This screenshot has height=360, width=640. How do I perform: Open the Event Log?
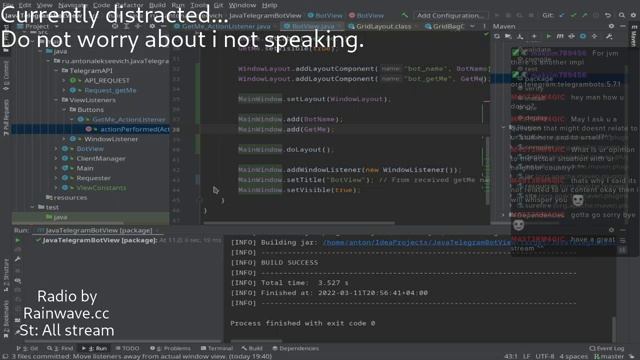click(x=607, y=348)
